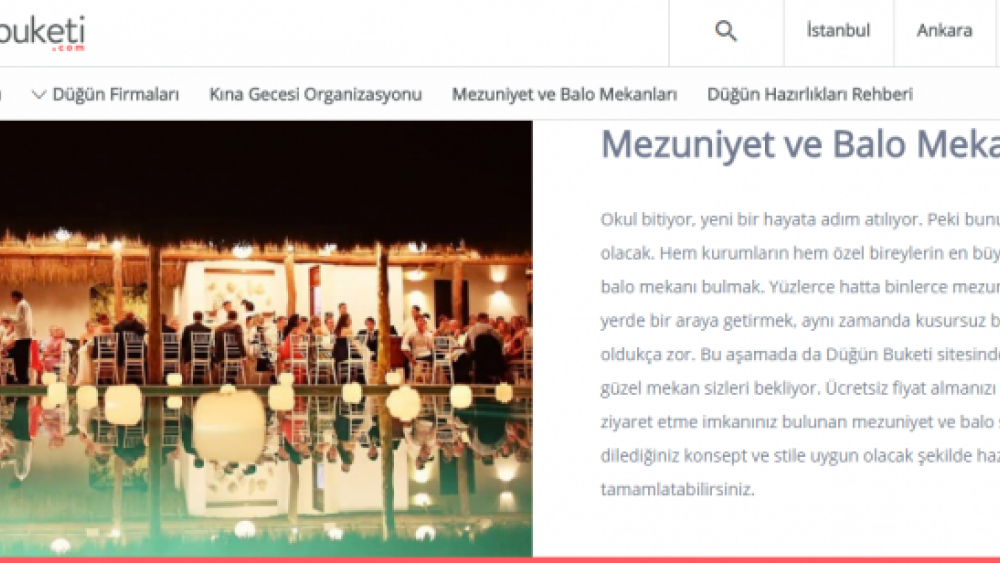Screen dimensions: 1000x563
Task: Click the red bar below the banner
Action: (x=500, y=559)
